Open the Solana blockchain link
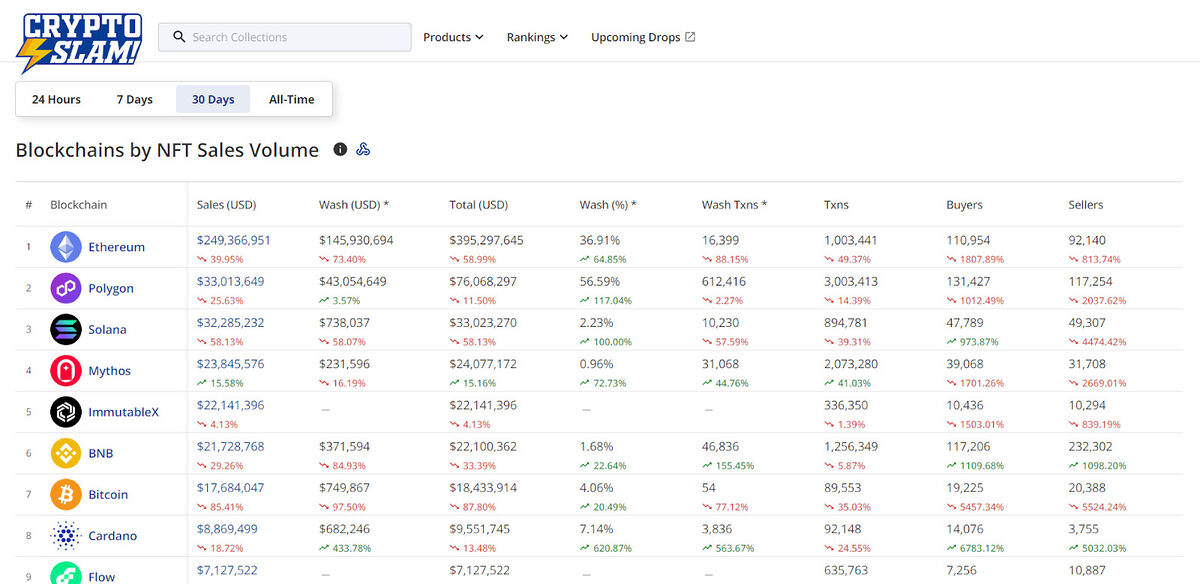 [x=107, y=329]
